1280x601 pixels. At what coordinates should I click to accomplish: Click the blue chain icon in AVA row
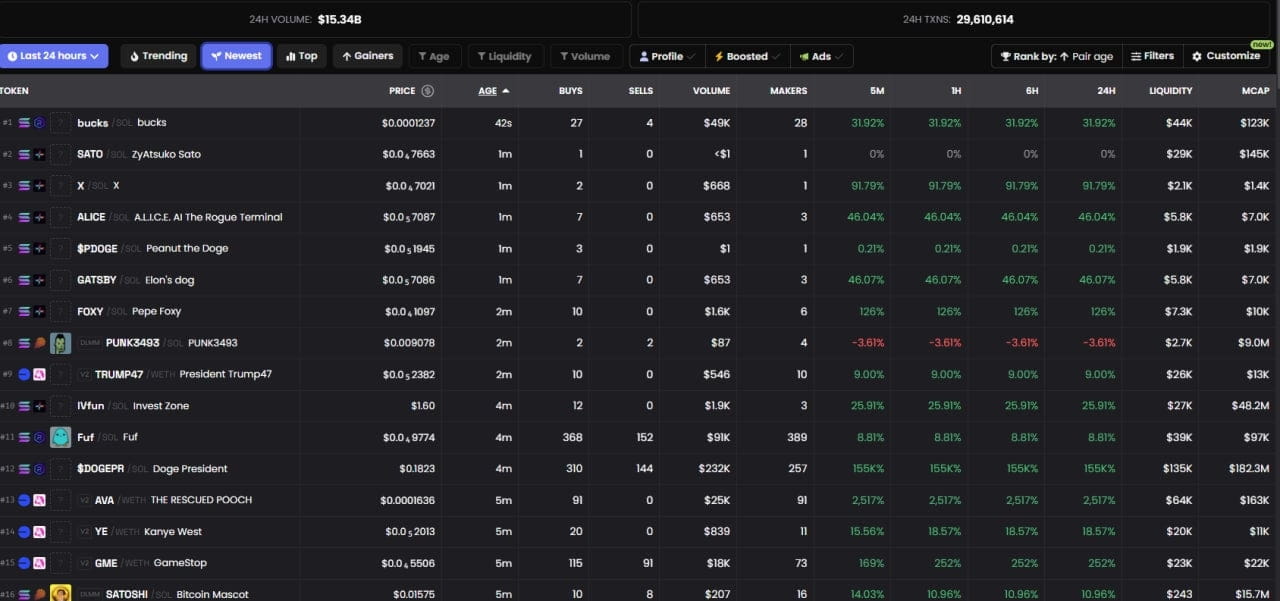coord(25,500)
